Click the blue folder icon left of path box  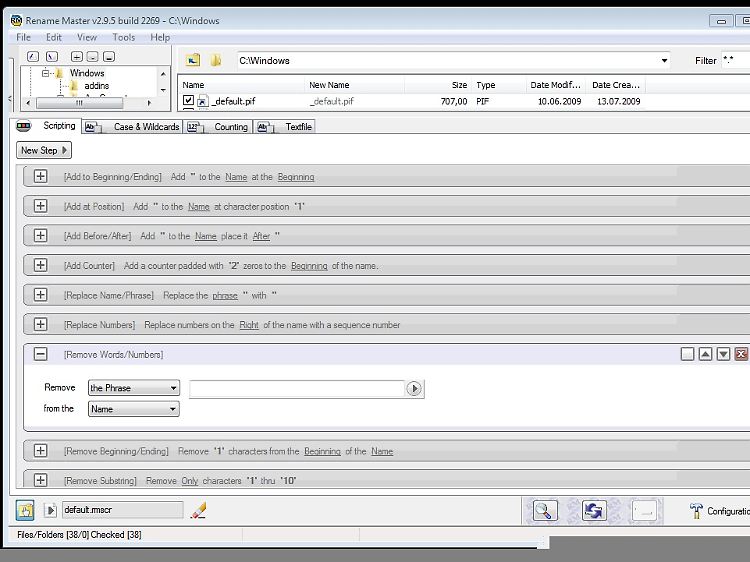(193, 60)
